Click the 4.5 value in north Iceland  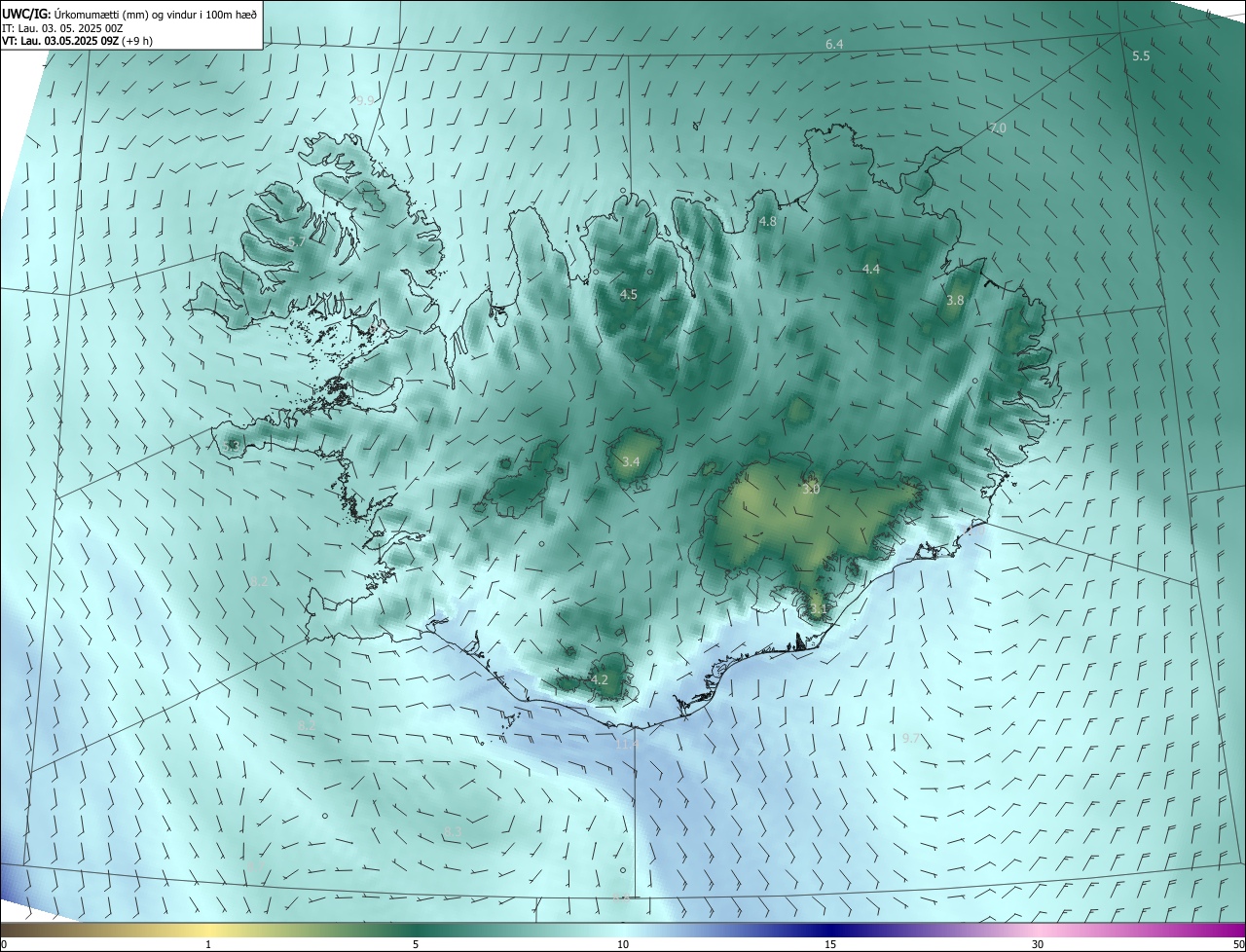[629, 294]
